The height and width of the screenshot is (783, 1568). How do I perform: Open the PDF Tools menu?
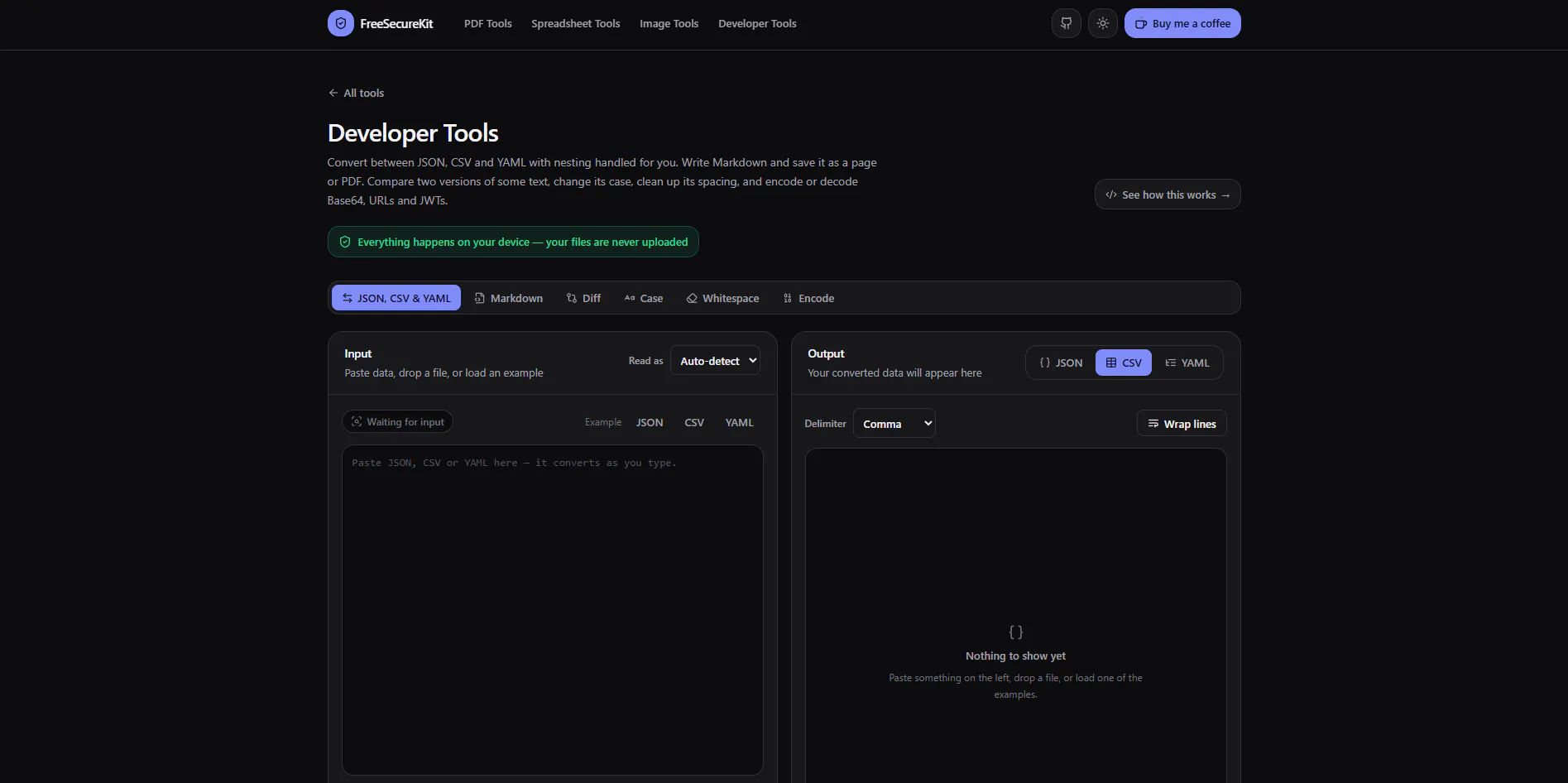click(487, 23)
